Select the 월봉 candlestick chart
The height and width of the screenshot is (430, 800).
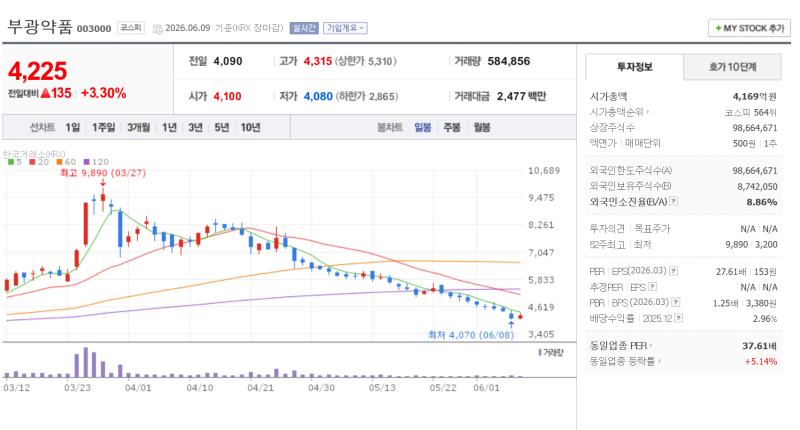(x=482, y=128)
